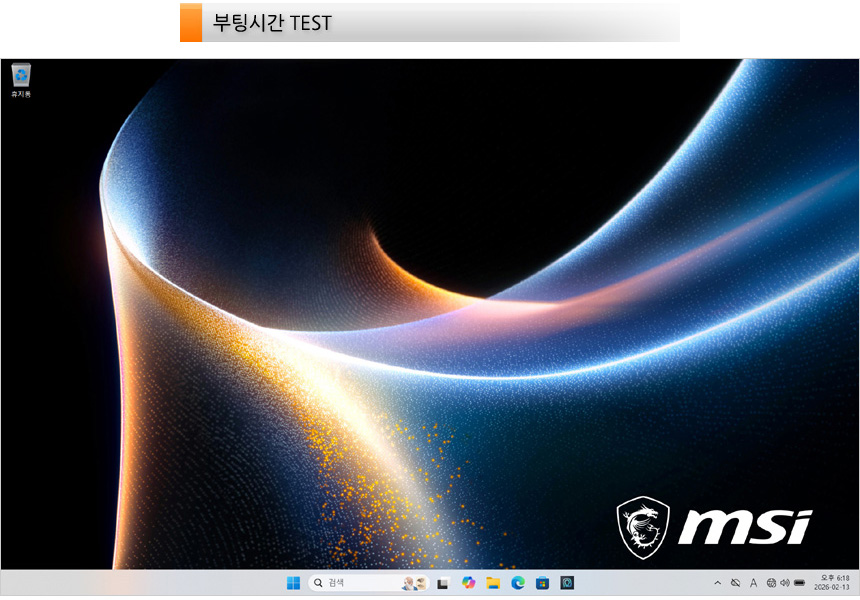This screenshot has height=600, width=860.
Task: Open the dark teal app pinned last on taskbar
Action: (567, 583)
